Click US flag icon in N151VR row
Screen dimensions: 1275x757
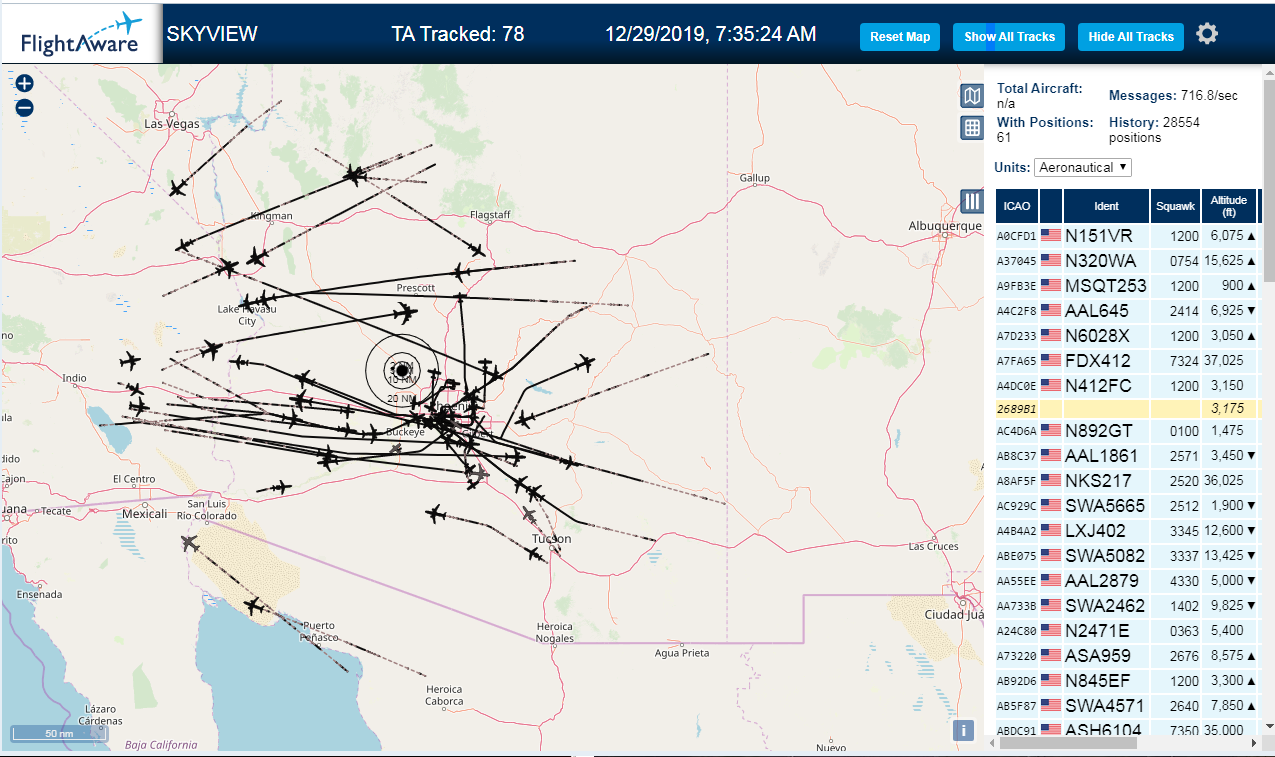(x=1051, y=235)
